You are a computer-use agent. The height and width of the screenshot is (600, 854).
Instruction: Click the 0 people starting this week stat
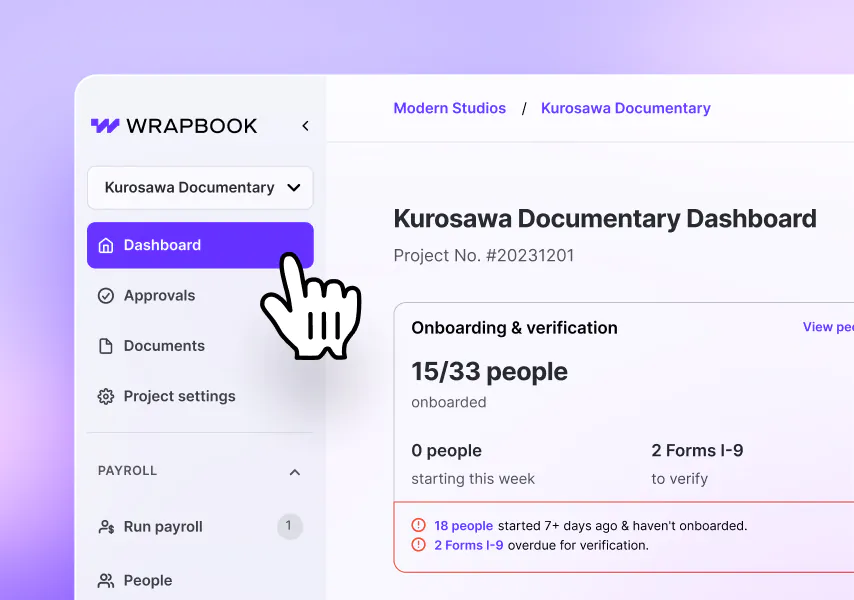[473, 464]
